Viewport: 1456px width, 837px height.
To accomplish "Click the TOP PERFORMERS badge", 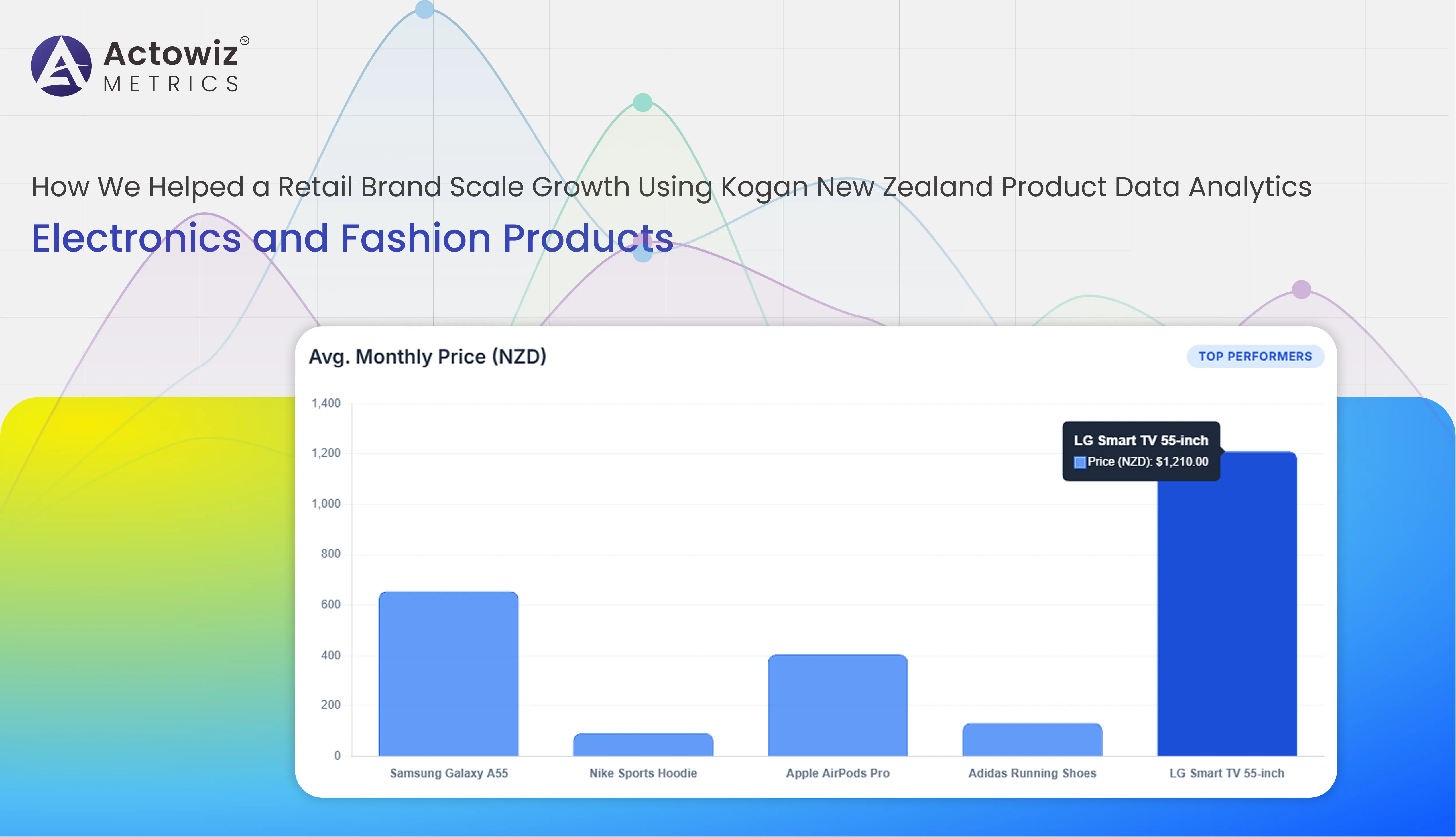I will pos(1255,356).
